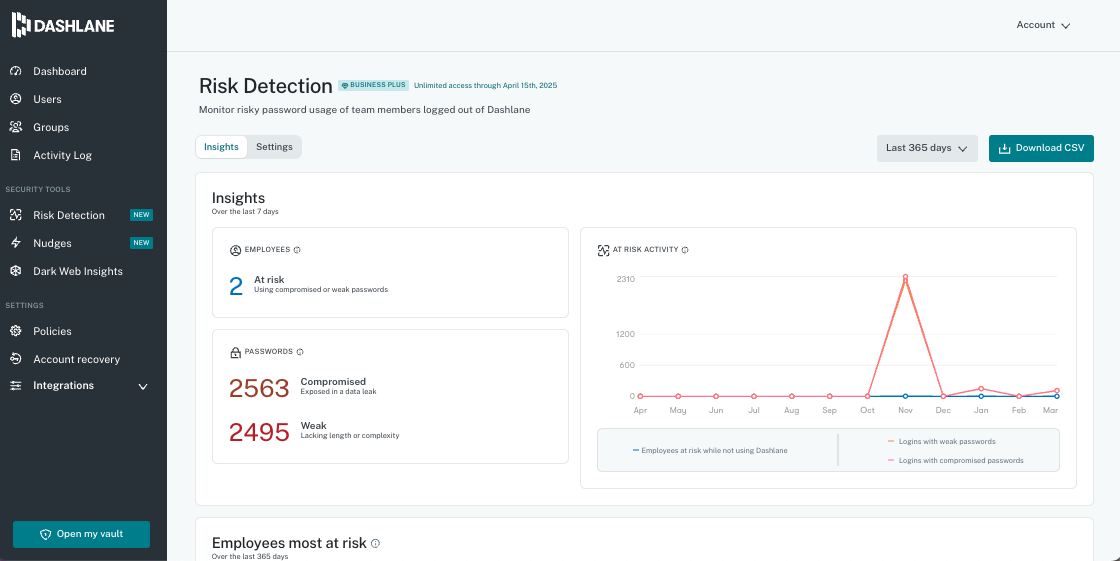1120x561 pixels.
Task: Open the Account dropdown menu
Action: (x=1043, y=25)
